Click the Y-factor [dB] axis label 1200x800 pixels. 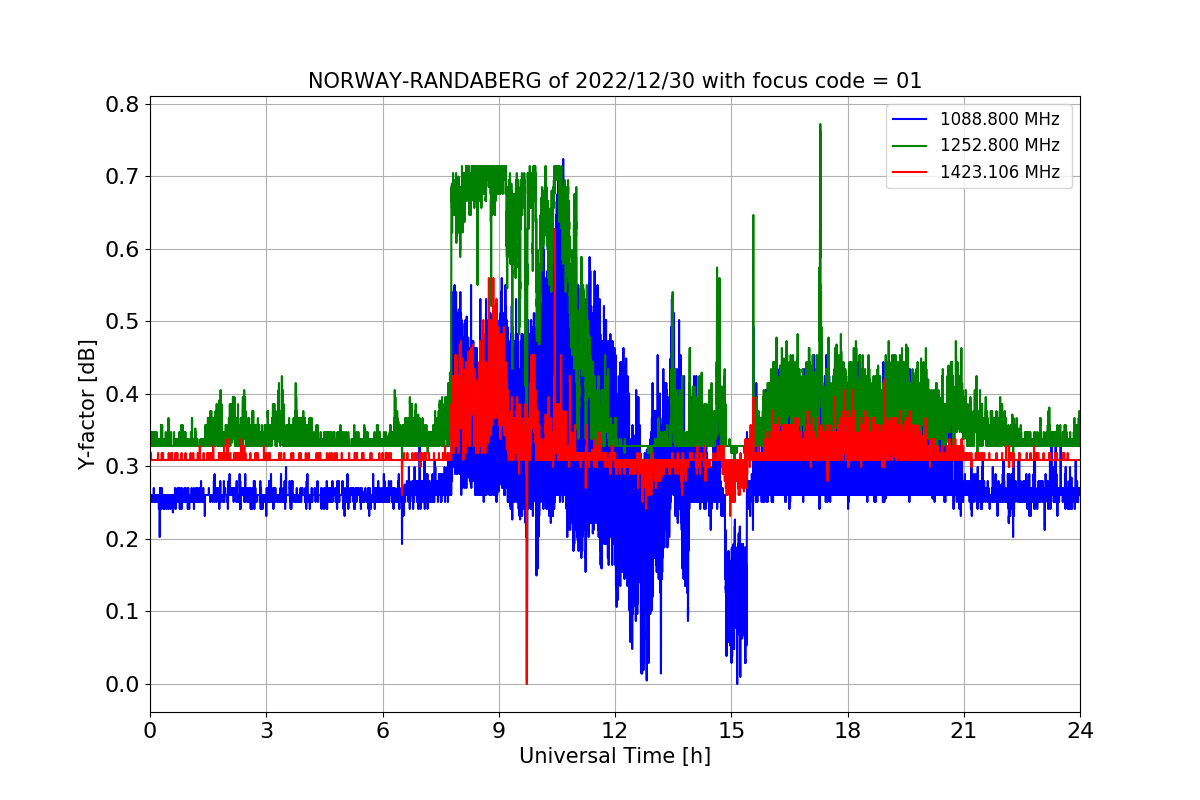(88, 405)
